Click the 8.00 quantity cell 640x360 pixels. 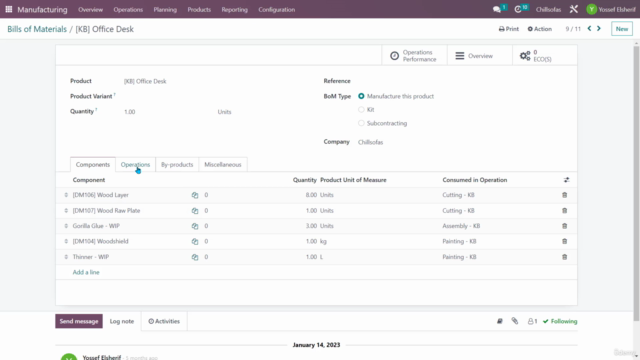pos(311,195)
